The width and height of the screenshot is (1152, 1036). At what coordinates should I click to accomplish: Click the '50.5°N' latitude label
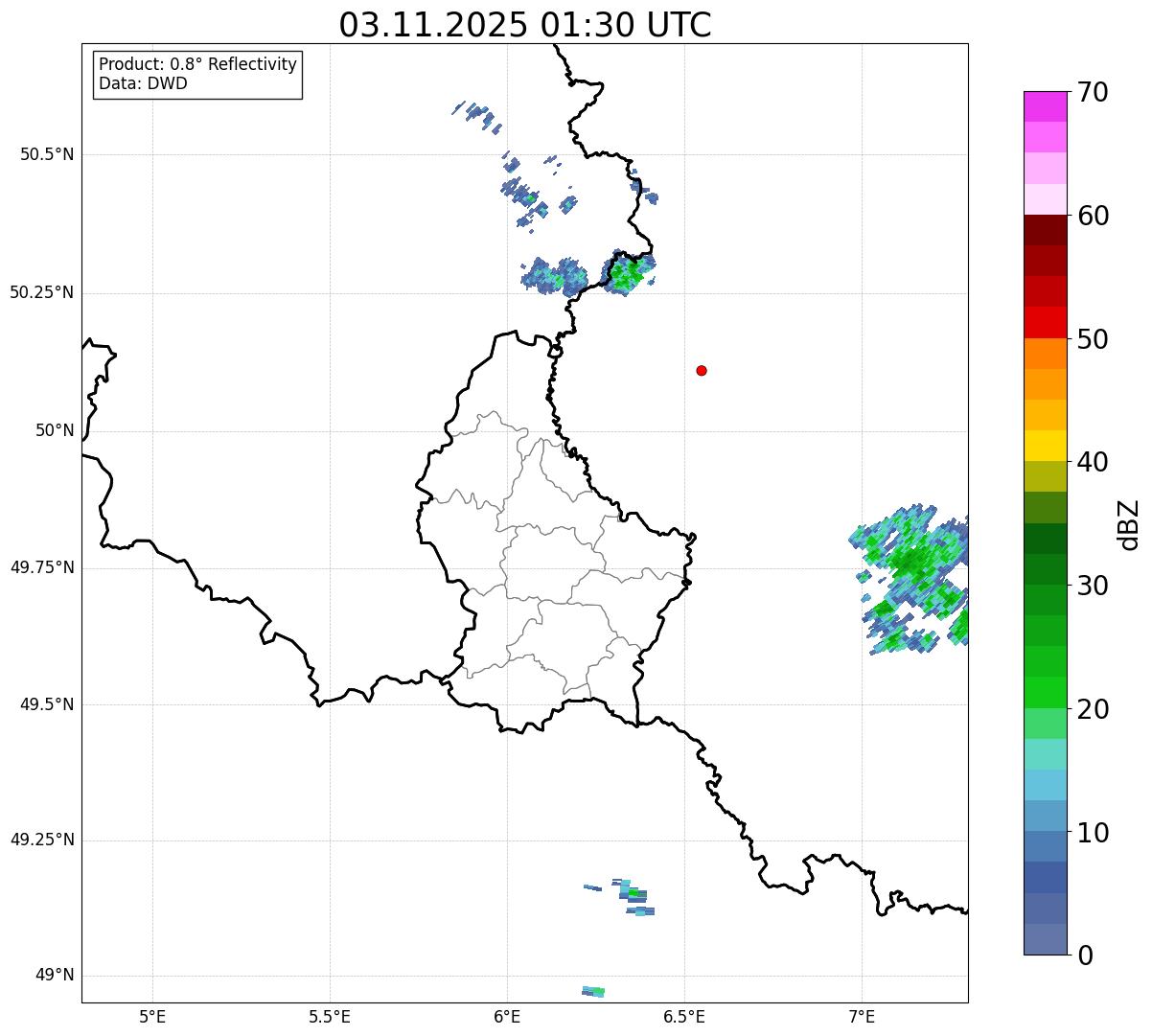coord(47,154)
